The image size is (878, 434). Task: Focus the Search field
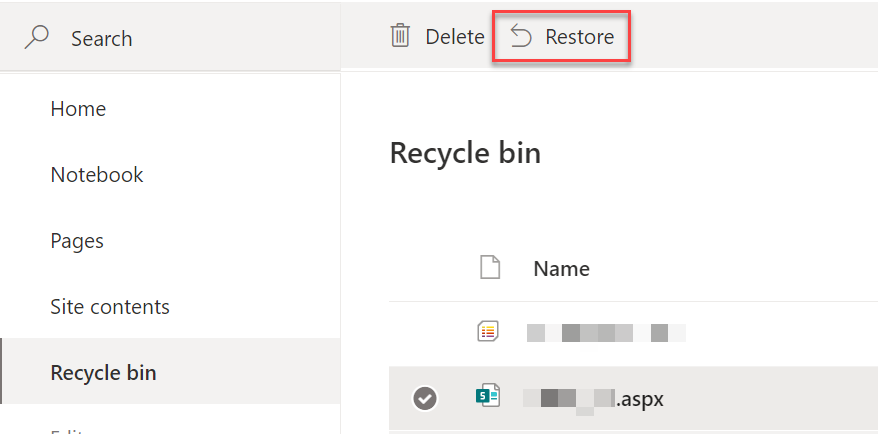pos(170,38)
